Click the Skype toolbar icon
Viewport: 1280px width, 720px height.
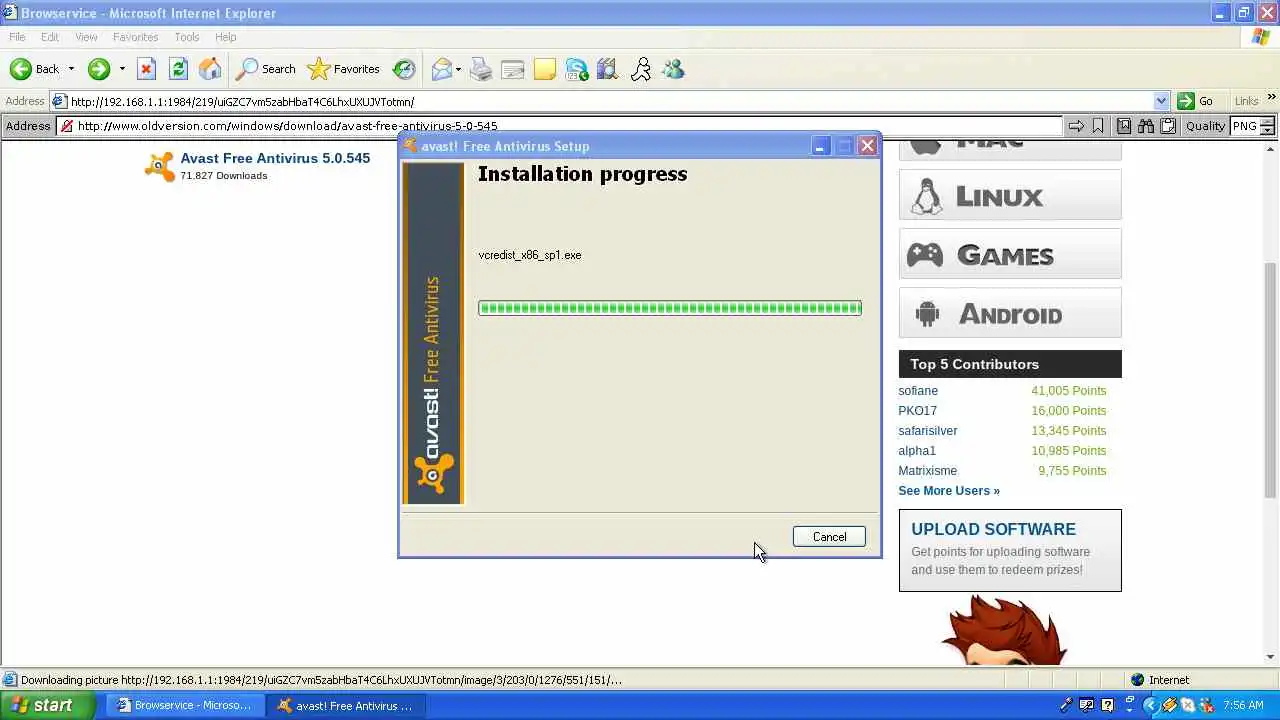[x=577, y=69]
